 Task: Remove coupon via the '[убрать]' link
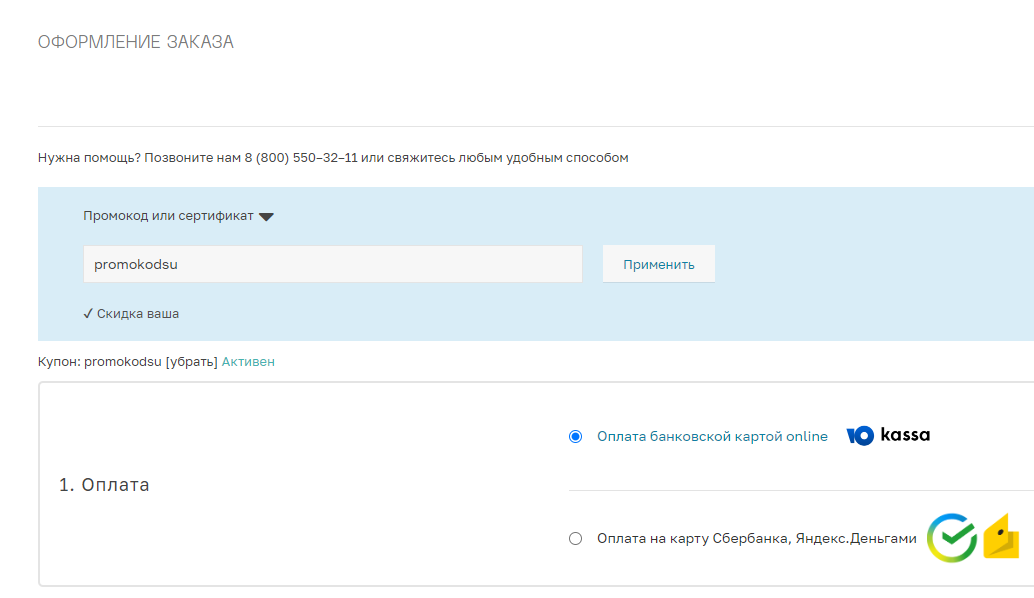point(191,361)
